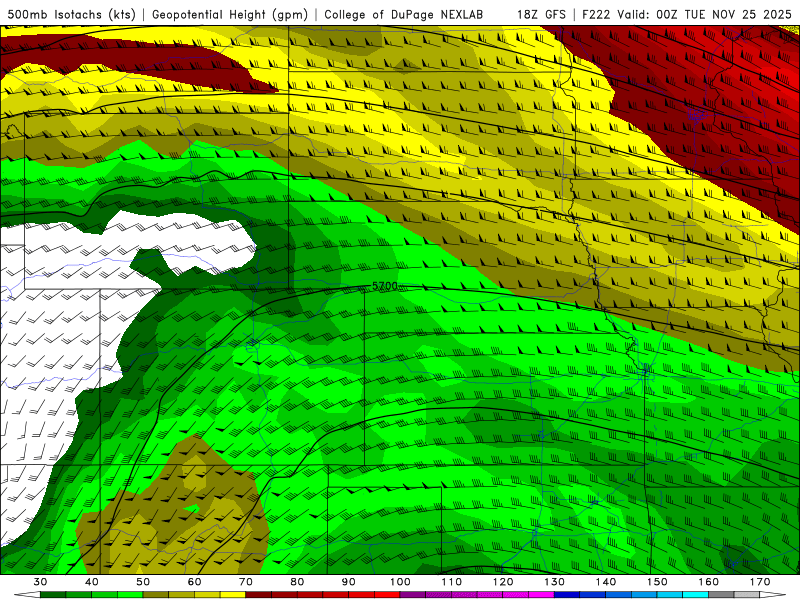Click the '170' value on the color scale
Image resolution: width=800 pixels, height=600 pixels.
pos(760,582)
